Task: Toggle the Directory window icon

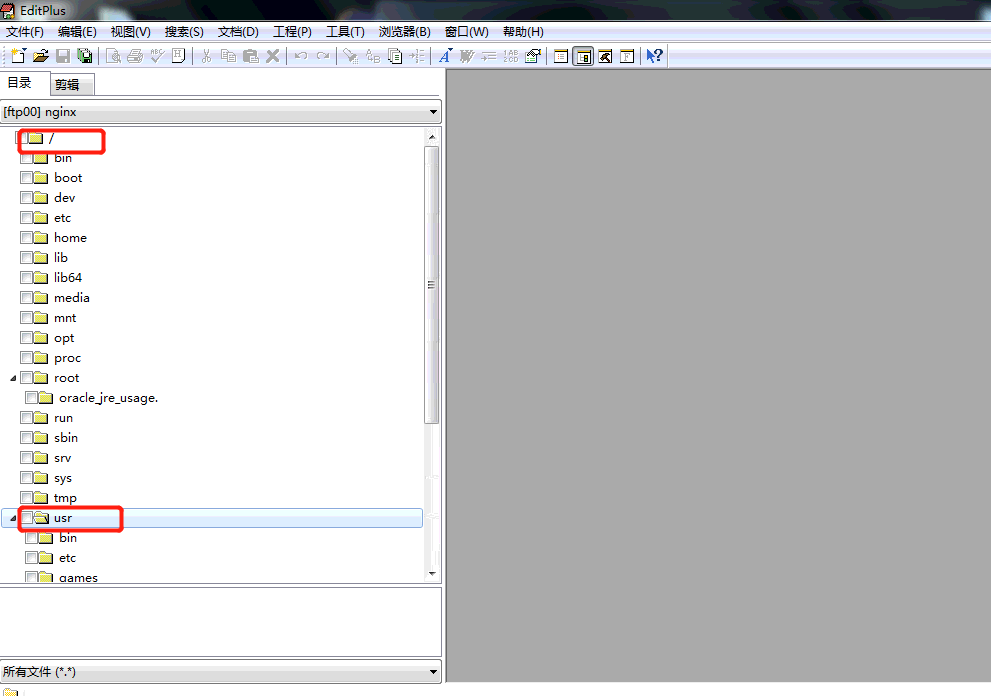Action: click(x=583, y=56)
